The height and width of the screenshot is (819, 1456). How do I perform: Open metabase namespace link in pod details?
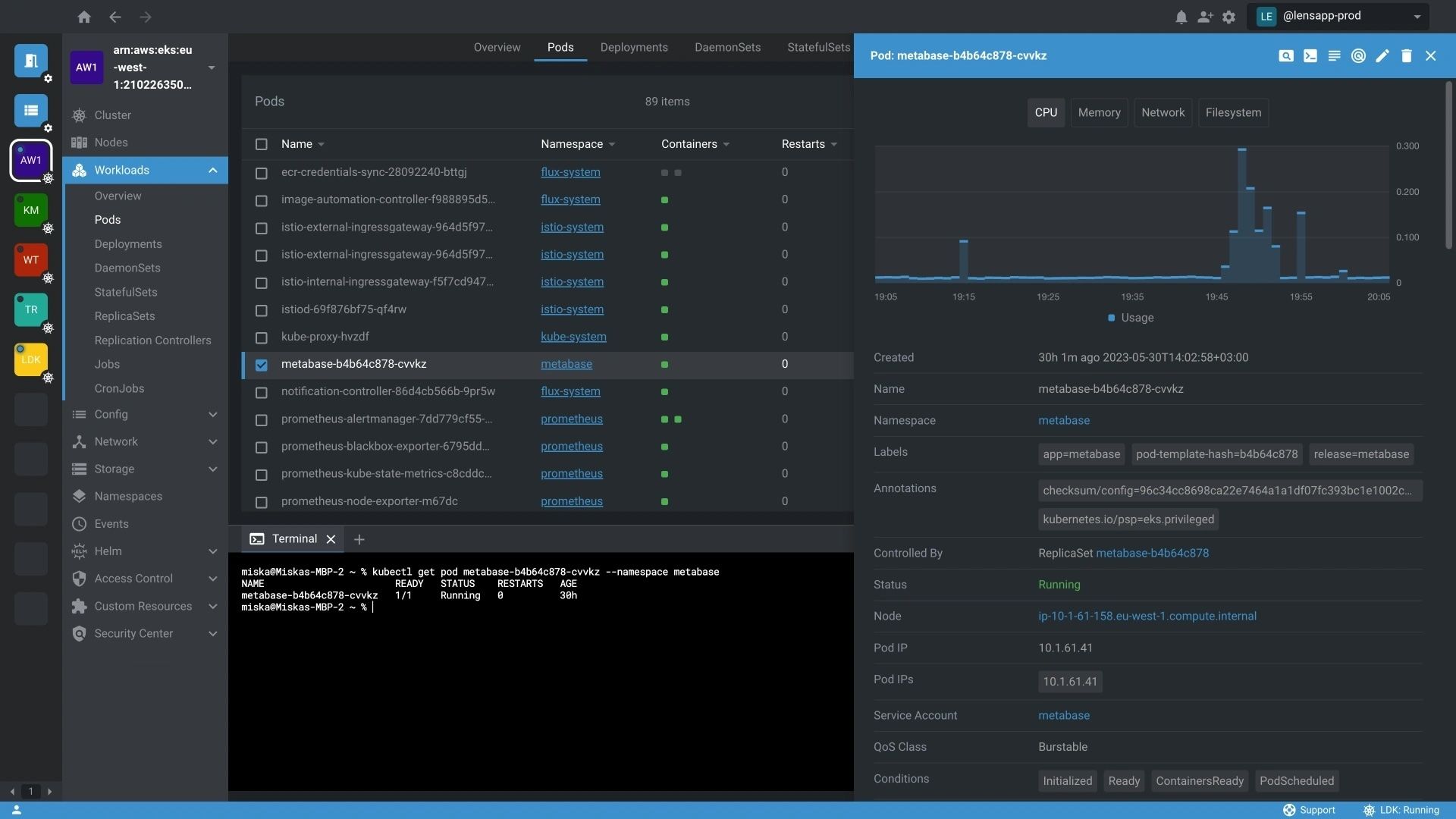click(1063, 420)
